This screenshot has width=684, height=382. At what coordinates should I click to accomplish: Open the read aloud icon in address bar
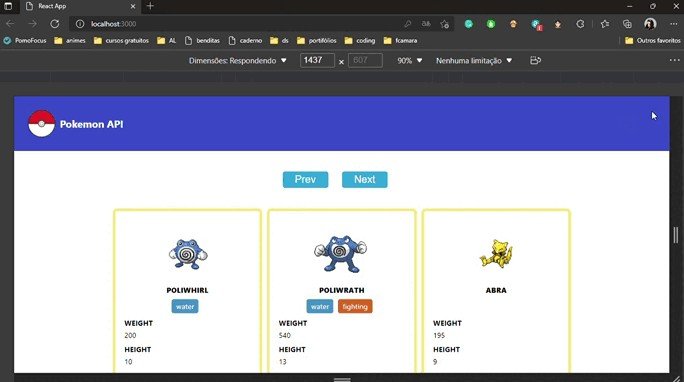426,24
